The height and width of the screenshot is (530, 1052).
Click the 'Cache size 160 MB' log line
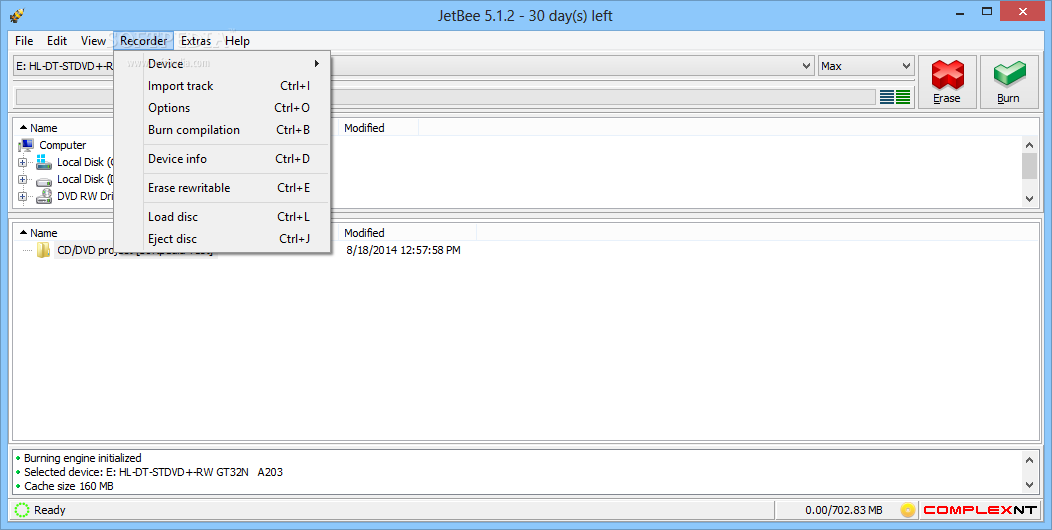(68, 486)
